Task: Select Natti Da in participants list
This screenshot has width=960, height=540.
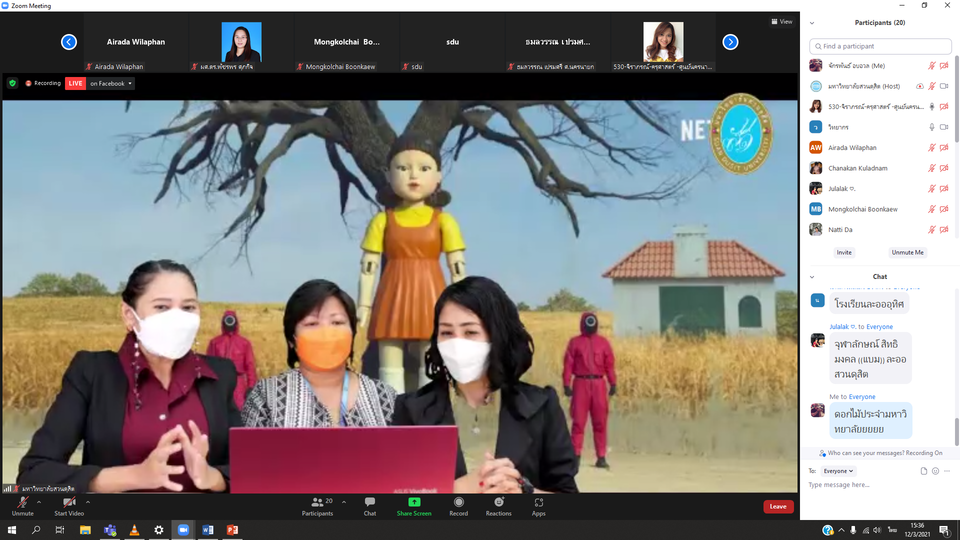Action: tap(879, 230)
